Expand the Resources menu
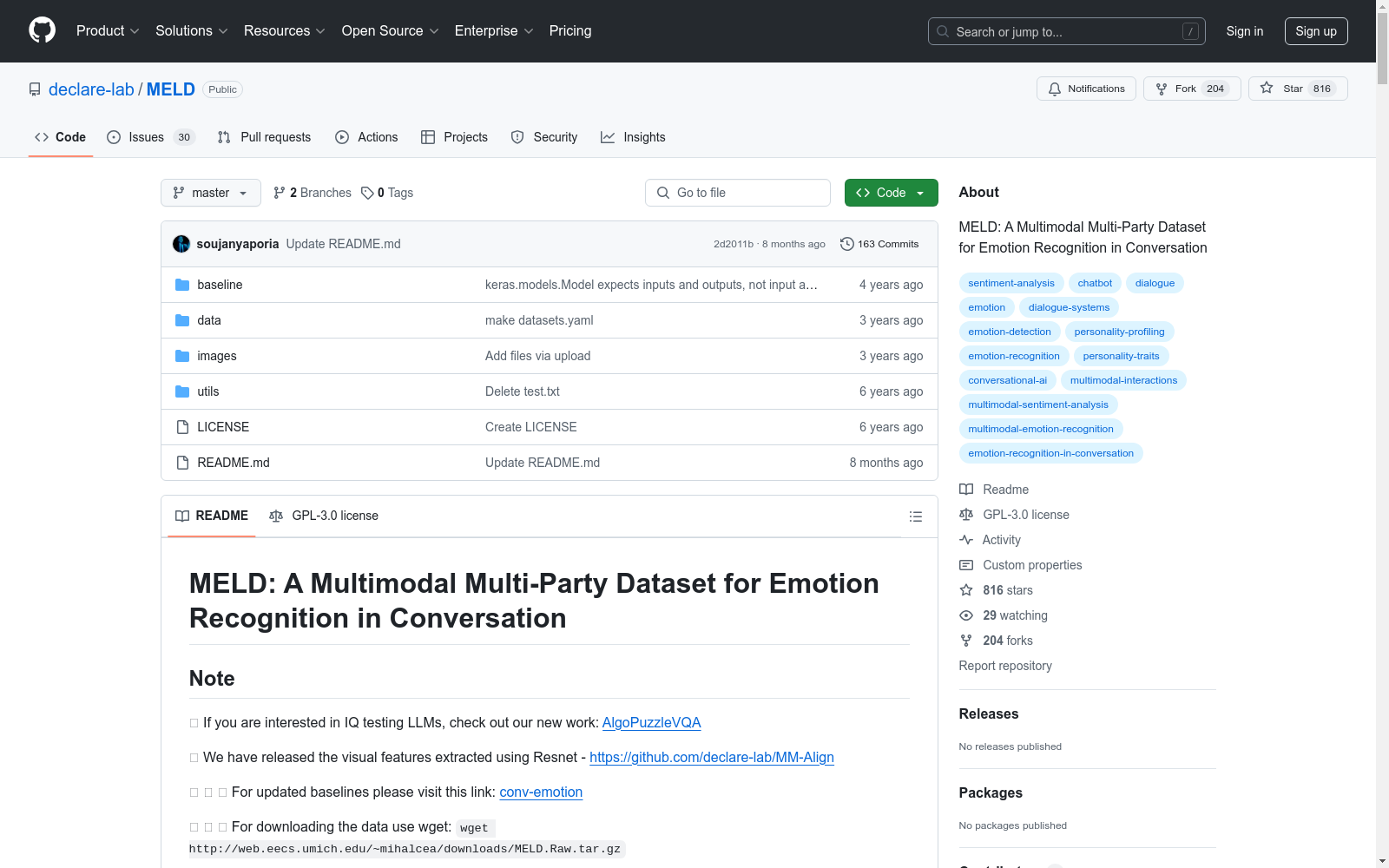The image size is (1389, 868). click(285, 31)
